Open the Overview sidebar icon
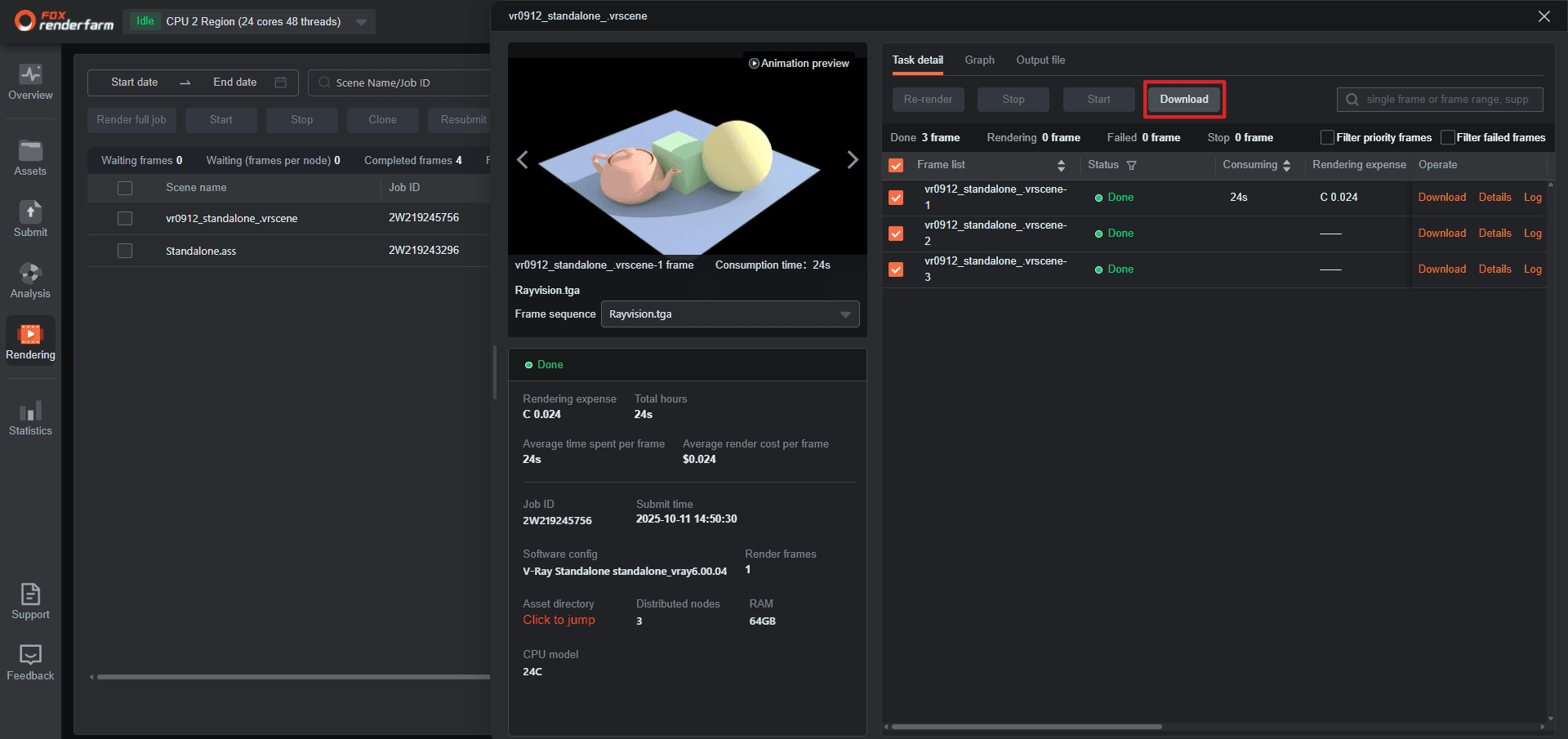 coord(30,82)
